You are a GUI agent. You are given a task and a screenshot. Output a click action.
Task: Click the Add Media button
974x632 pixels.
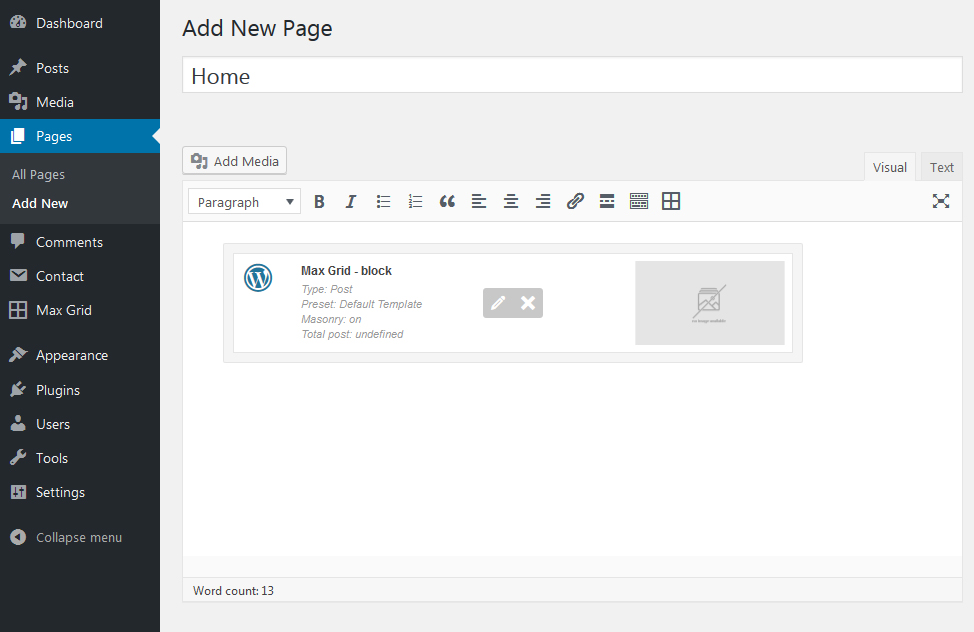coord(235,161)
